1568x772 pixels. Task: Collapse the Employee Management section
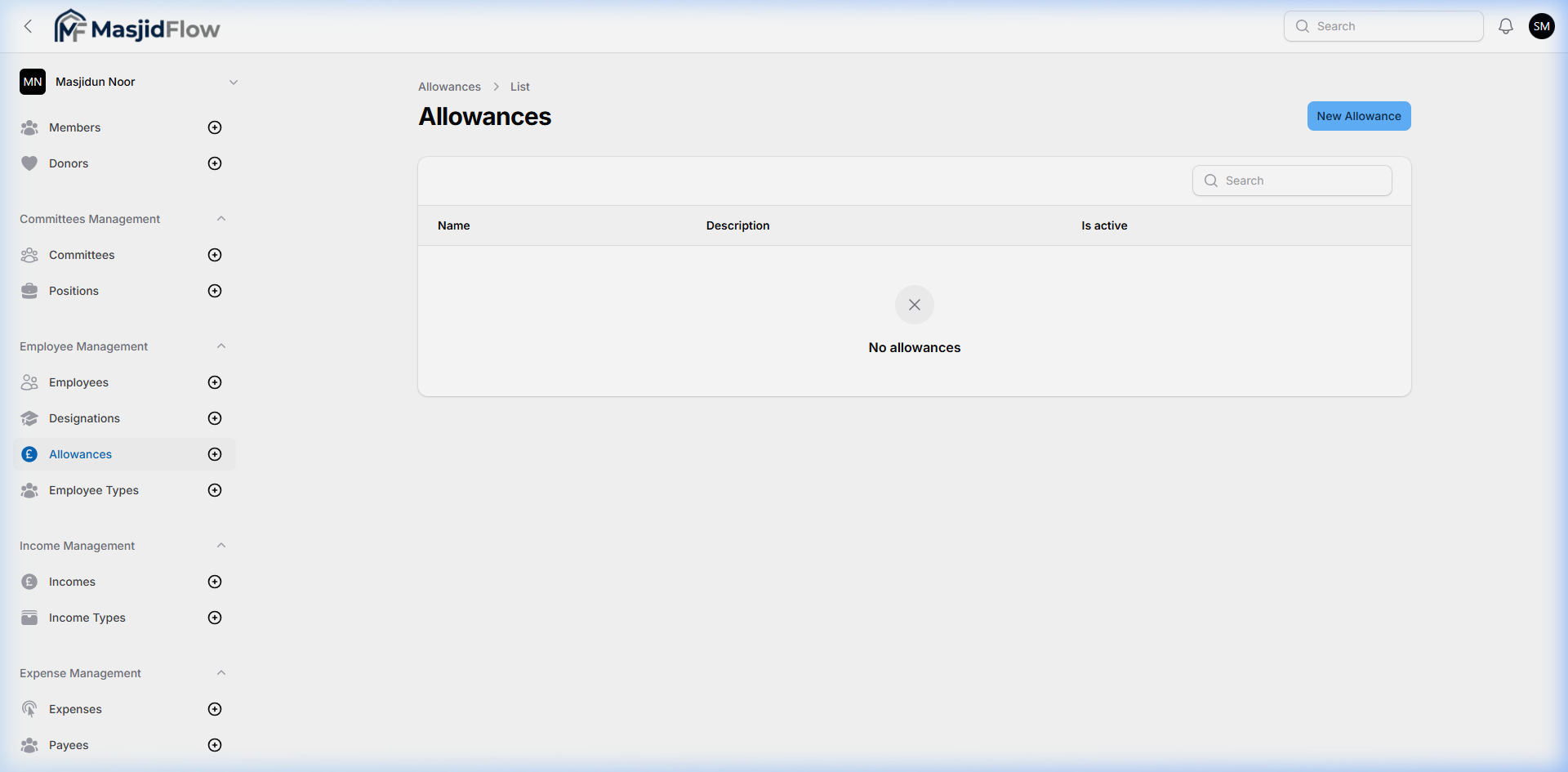click(220, 346)
